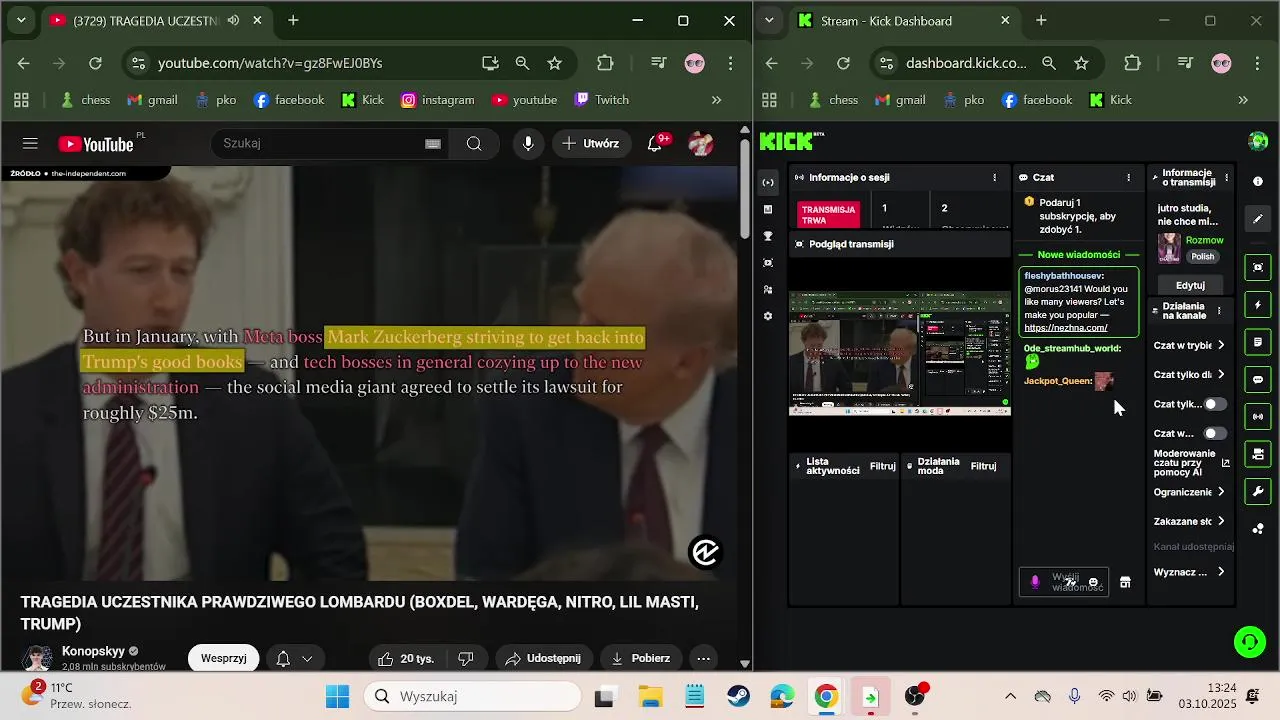
Task: Open the notification bell dropdown under the video
Action: click(x=295, y=658)
